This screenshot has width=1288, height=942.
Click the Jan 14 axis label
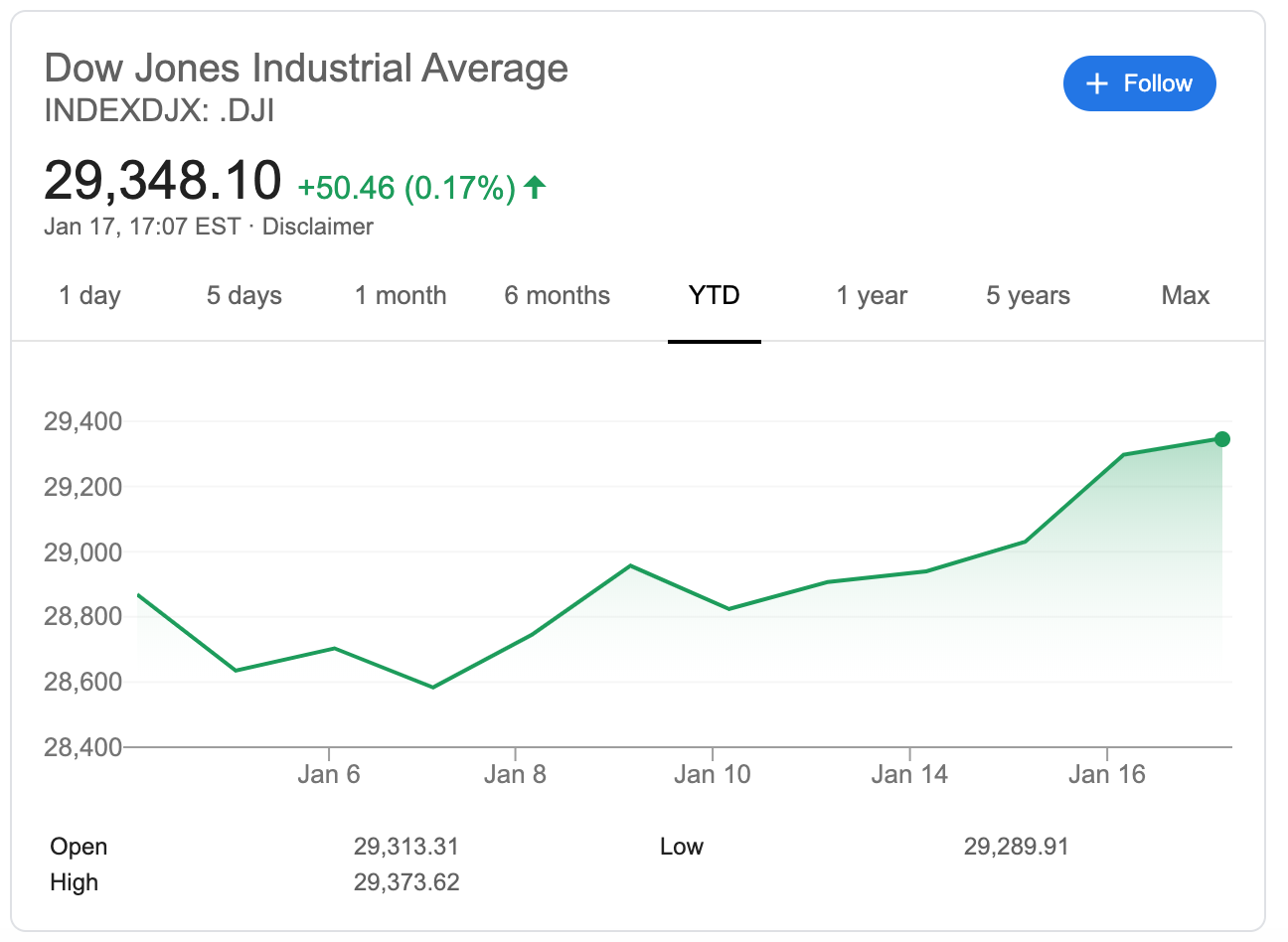(x=909, y=774)
